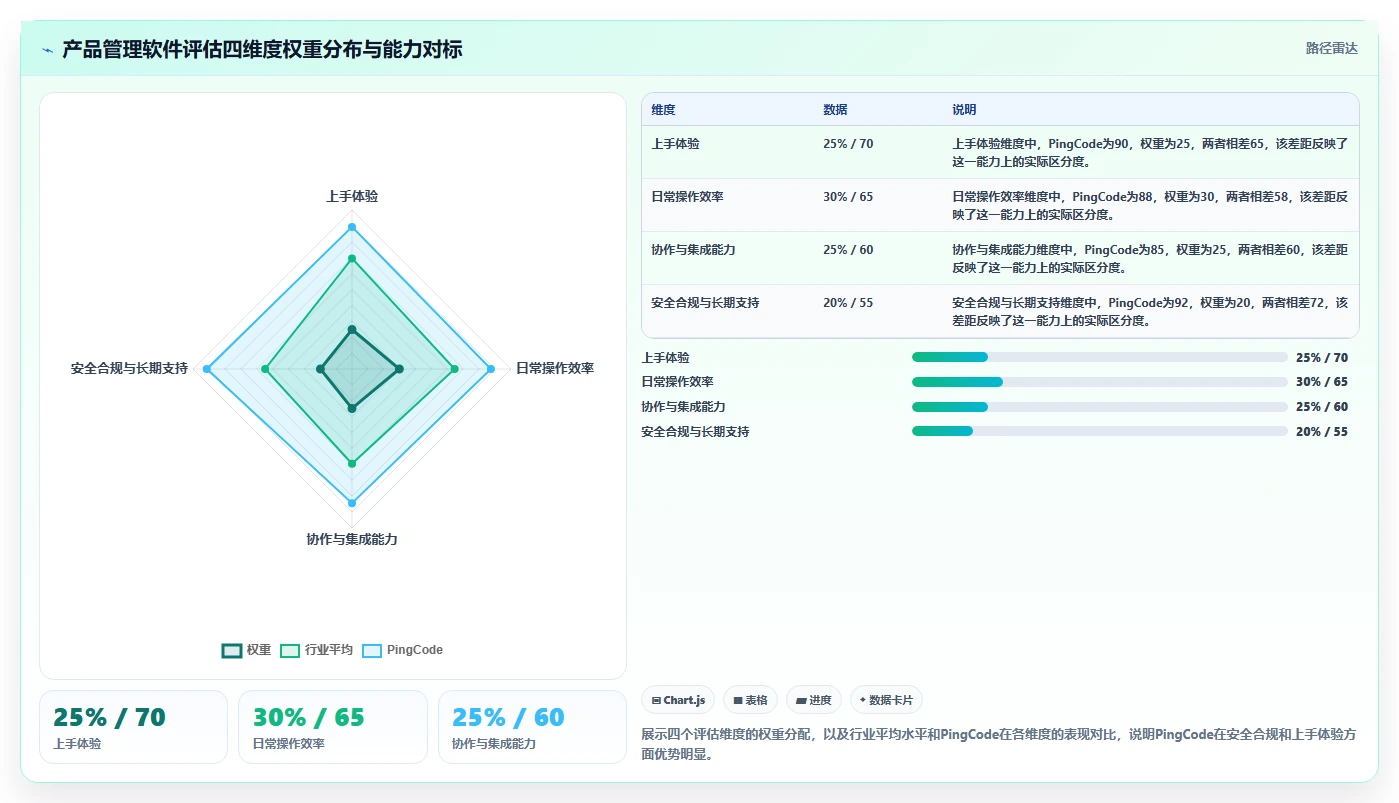Open the 30% / 65 日常操作效率 data card
1399x803 pixels.
[333, 727]
